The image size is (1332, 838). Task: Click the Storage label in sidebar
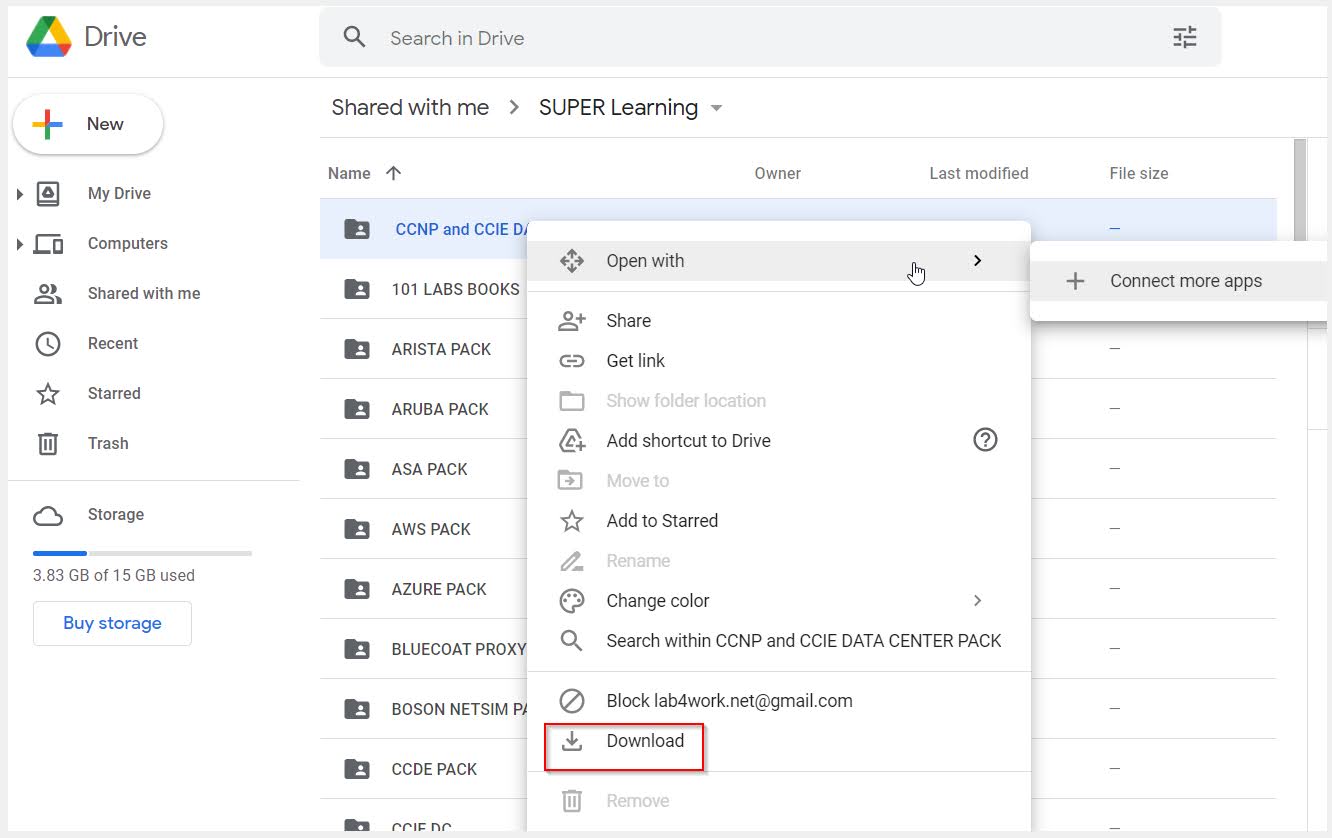coord(116,515)
